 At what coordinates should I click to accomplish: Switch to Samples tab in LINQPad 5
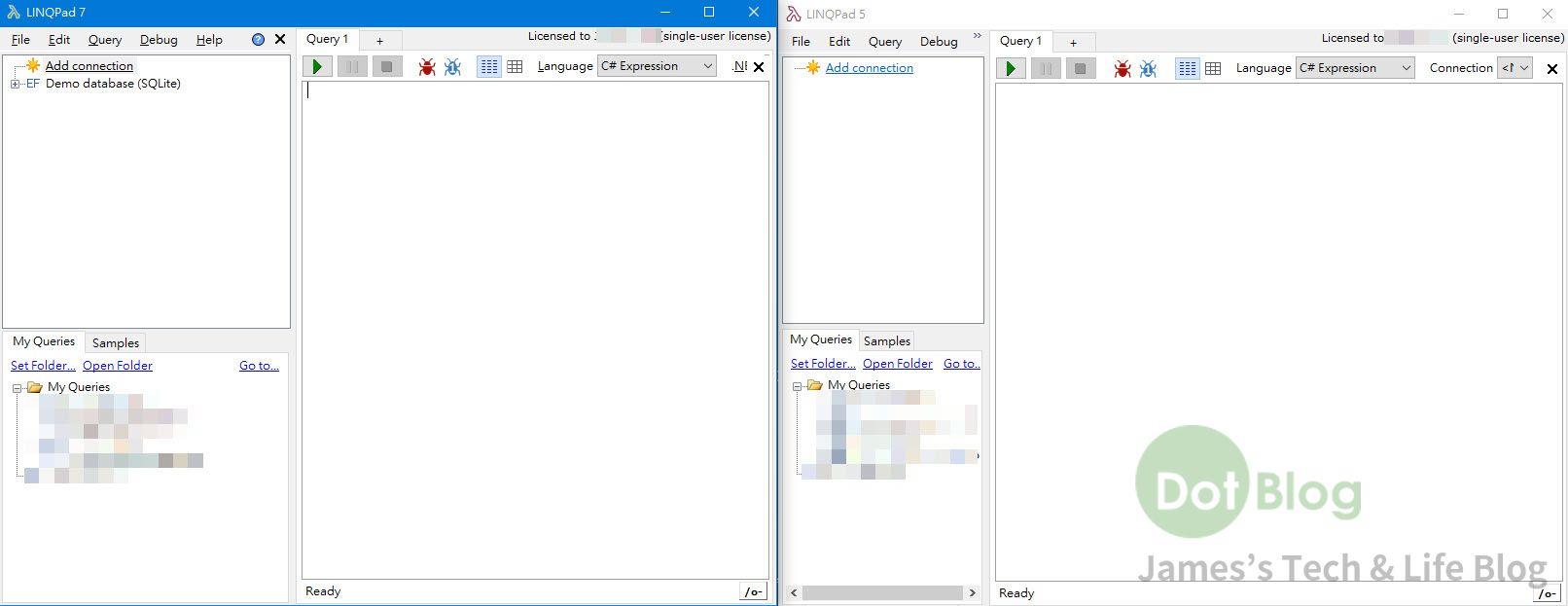coord(886,340)
